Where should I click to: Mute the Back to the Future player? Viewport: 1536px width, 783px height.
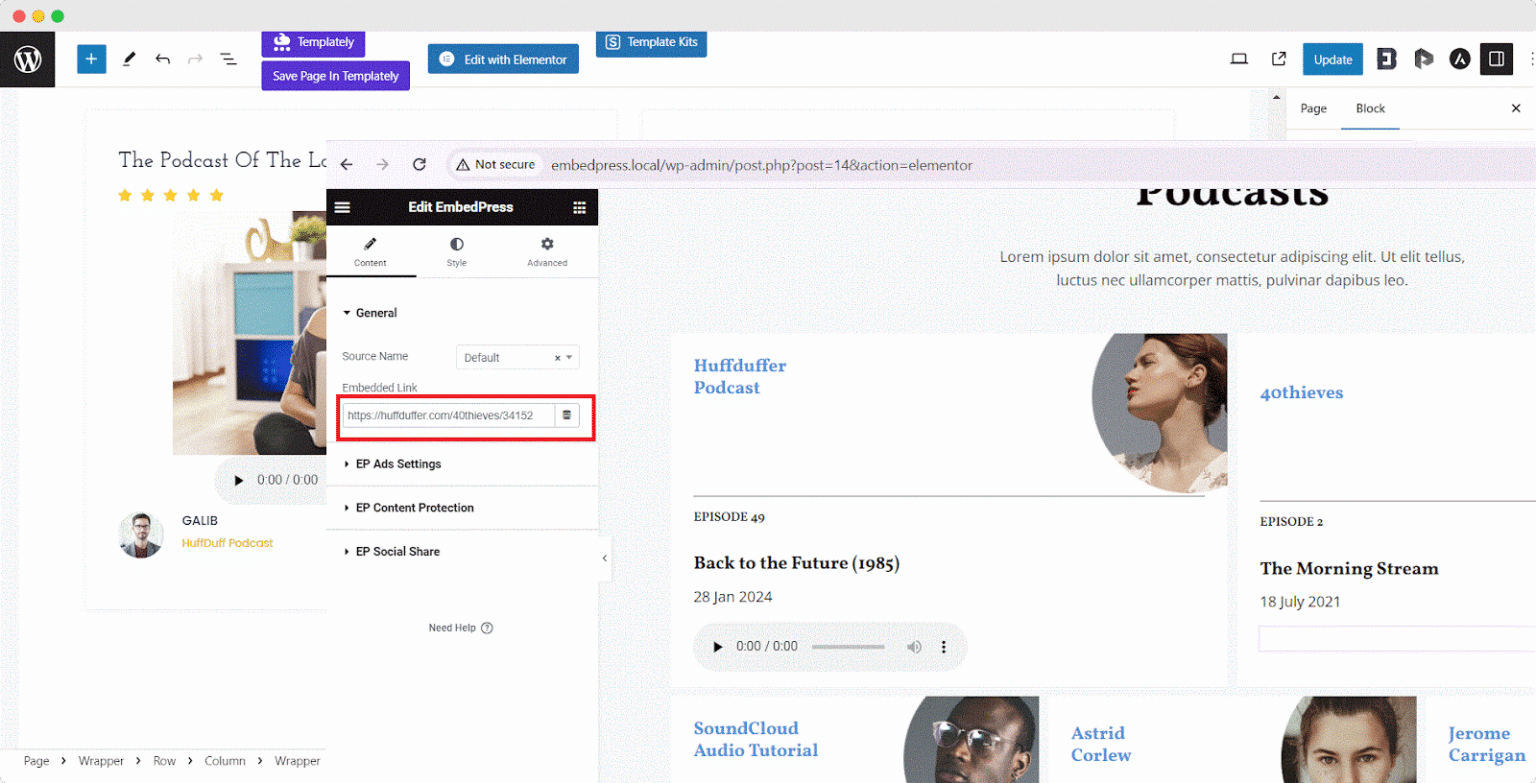tap(915, 647)
